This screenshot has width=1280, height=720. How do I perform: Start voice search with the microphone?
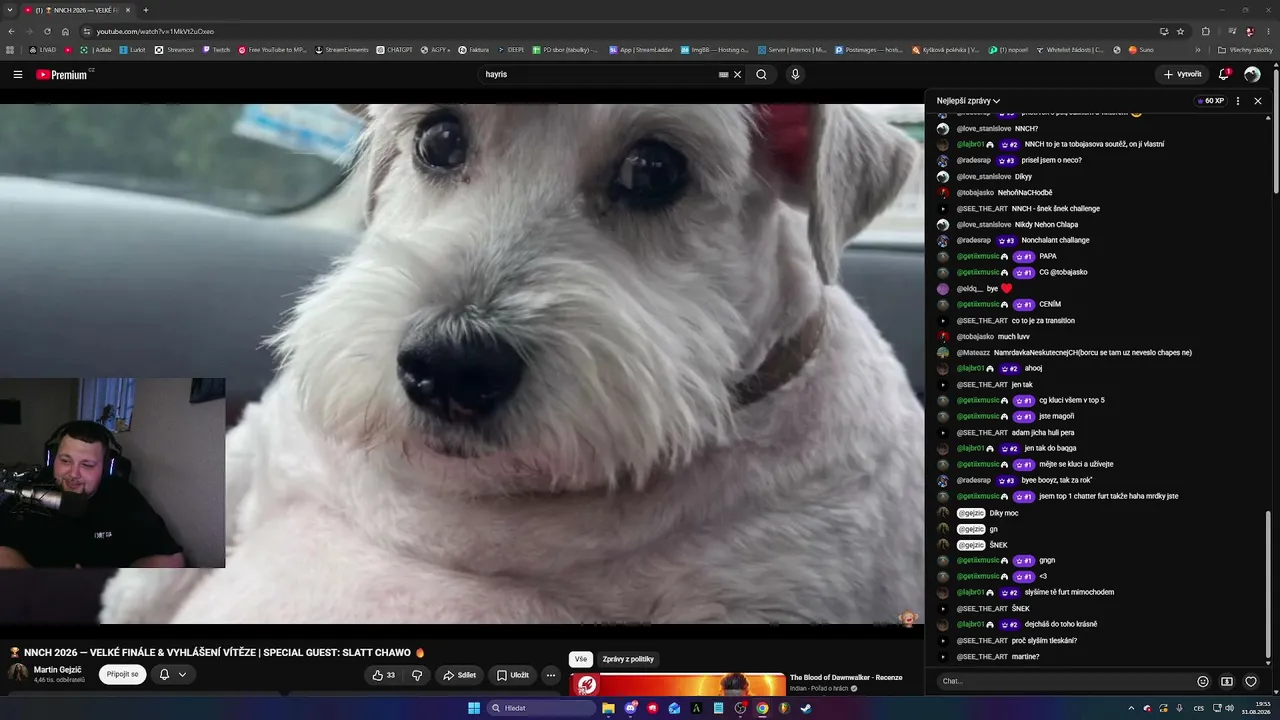[795, 74]
